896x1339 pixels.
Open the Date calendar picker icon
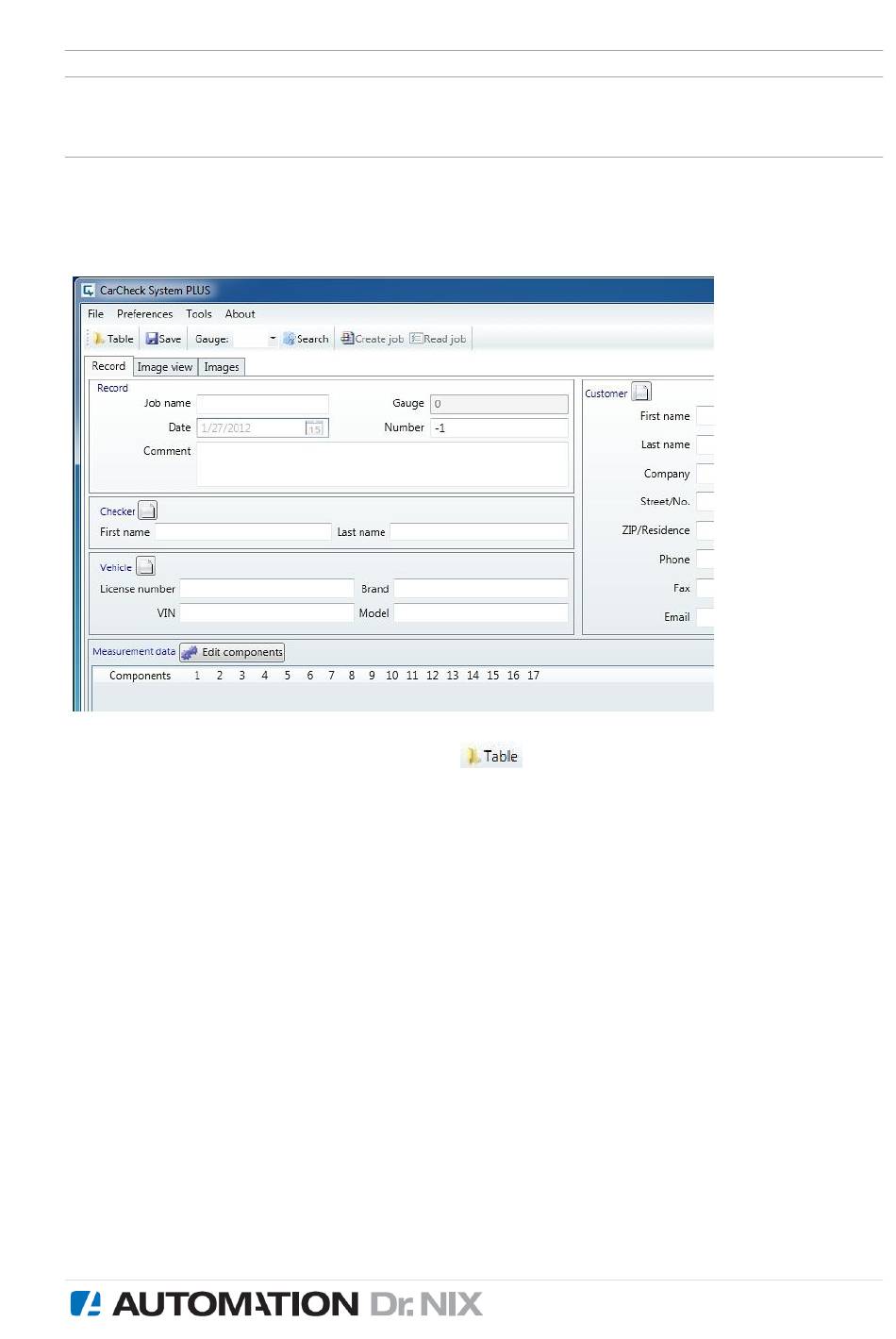(315, 428)
